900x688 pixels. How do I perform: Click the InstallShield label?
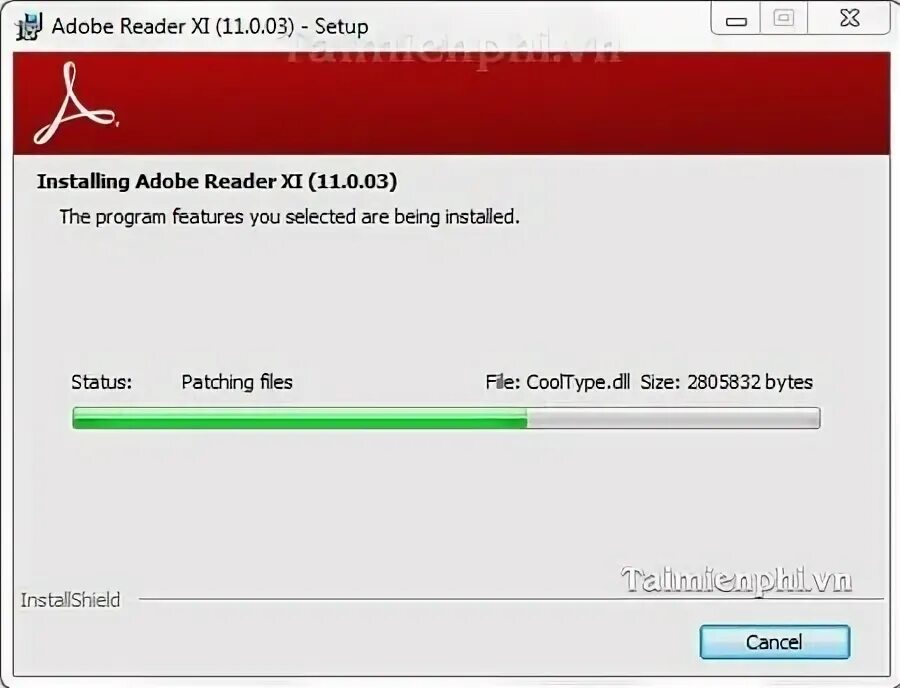tap(71, 600)
